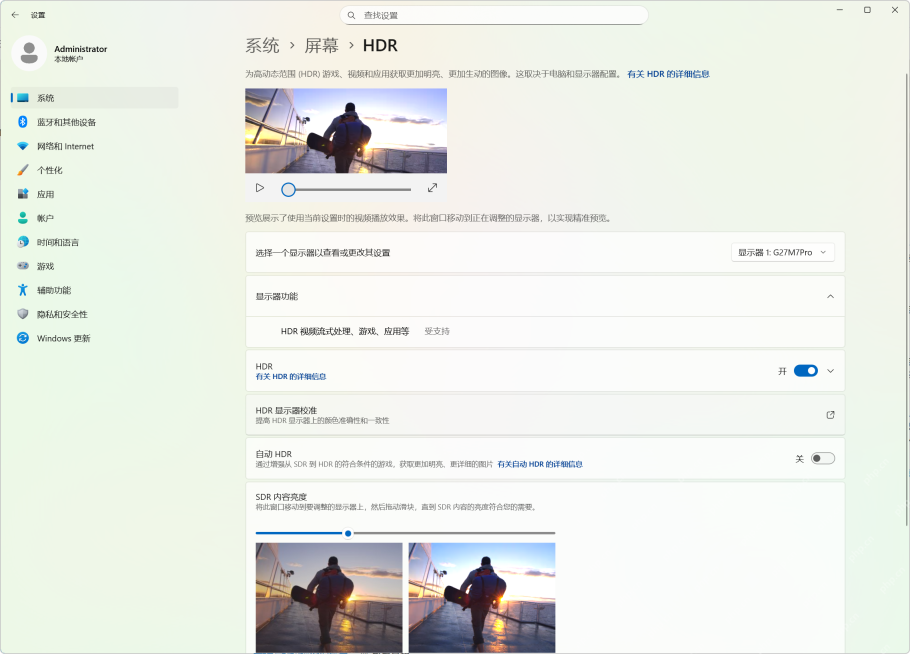Image resolution: width=910 pixels, height=654 pixels.
Task: Click the HDR 显示器校准 row
Action: click(x=545, y=415)
